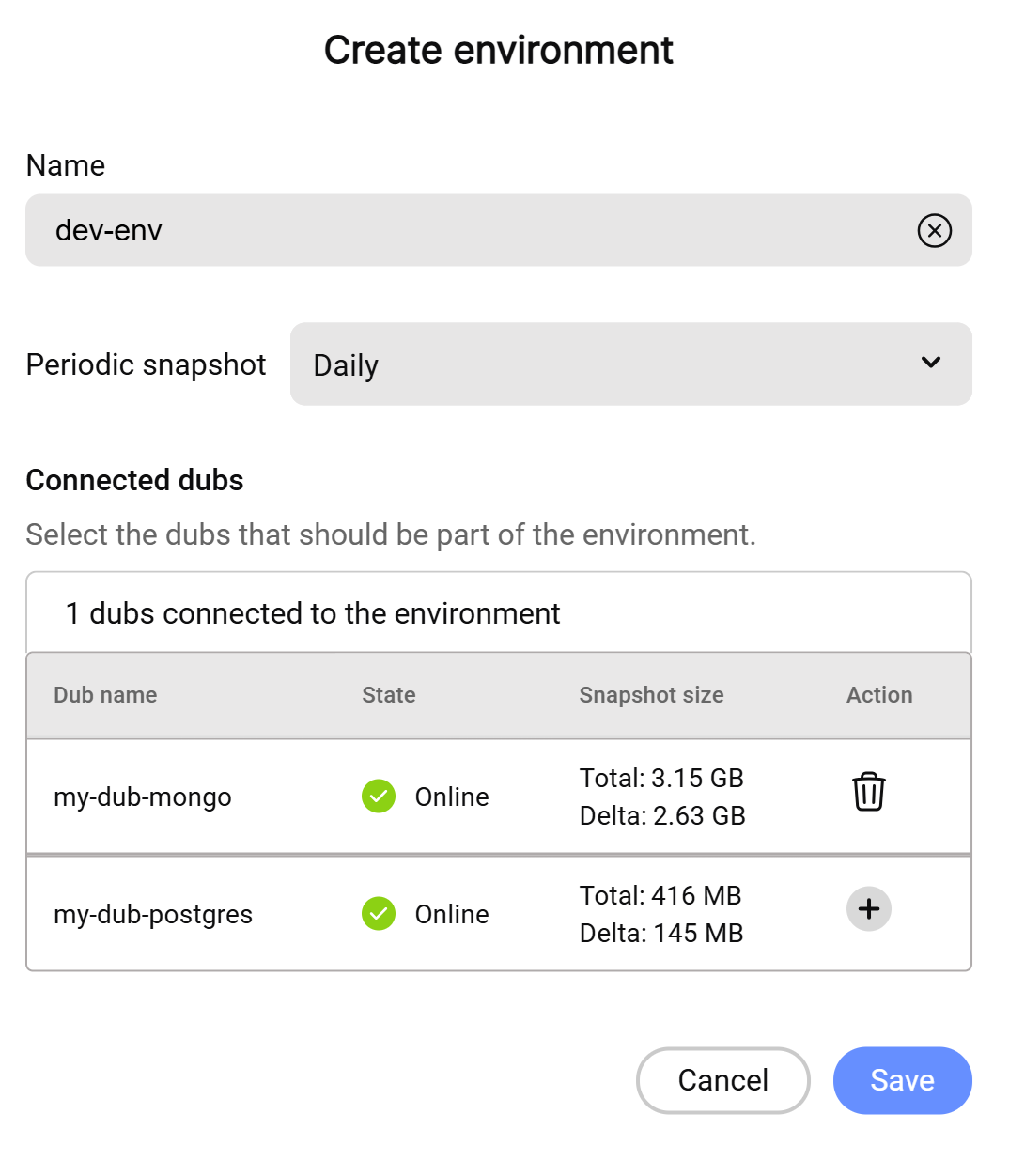
Task: Select the my-dub-mongo row name
Action: 143,797
